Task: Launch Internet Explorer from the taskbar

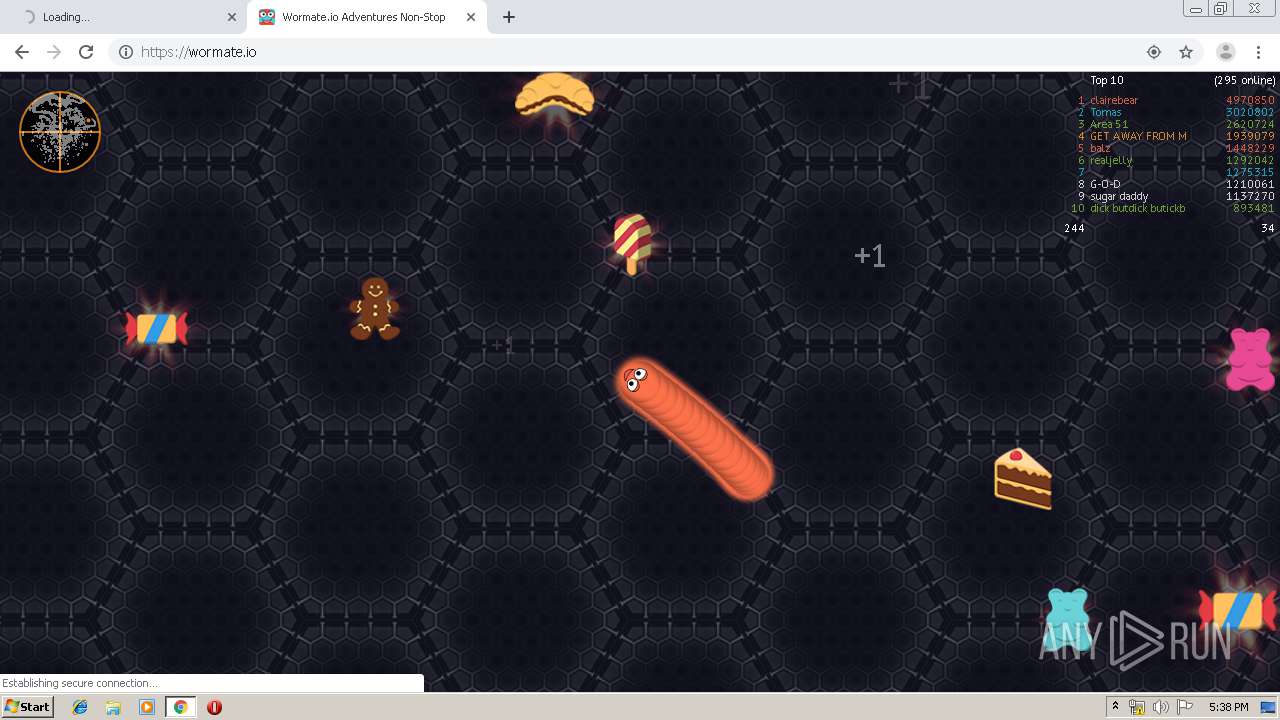Action: [80, 707]
